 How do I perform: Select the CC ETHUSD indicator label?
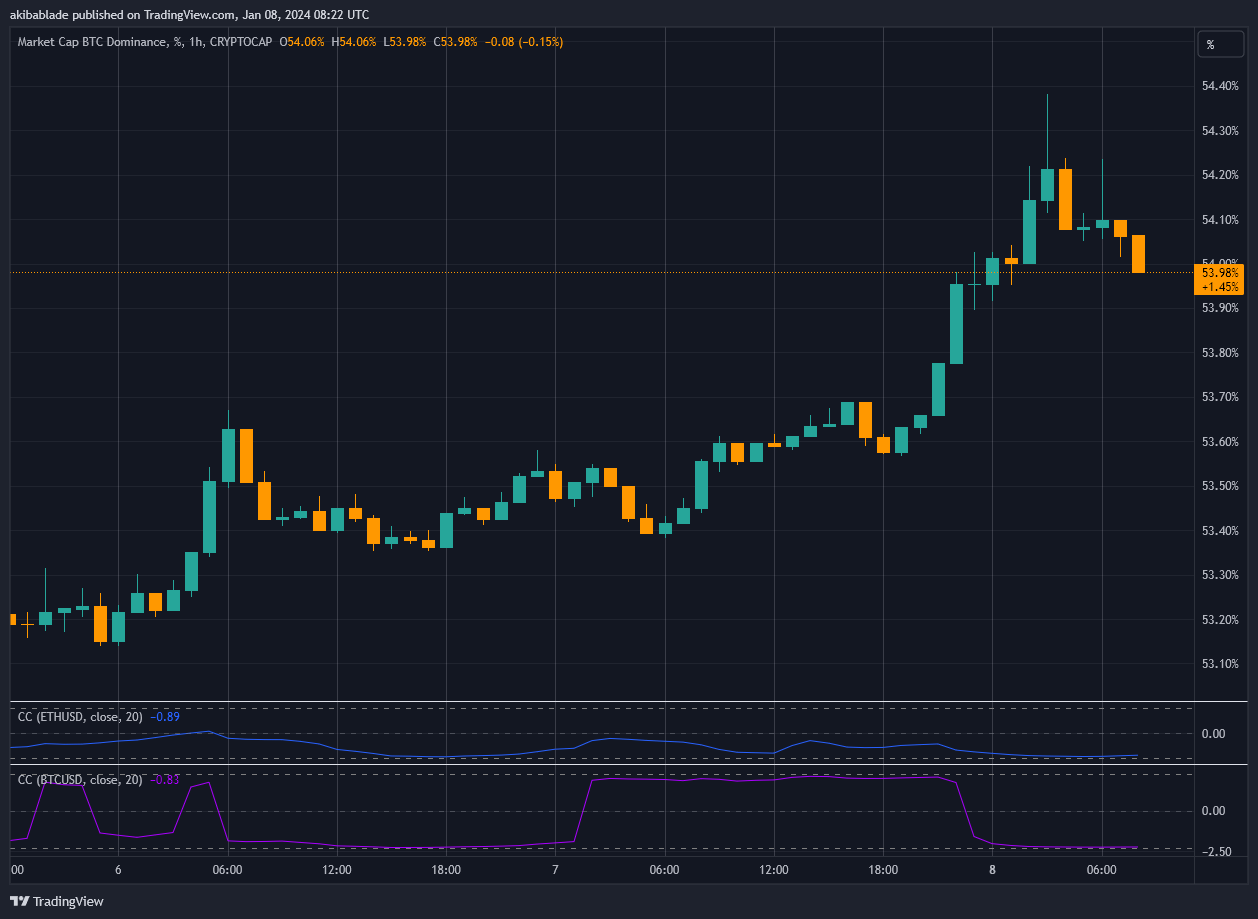pyautogui.click(x=81, y=716)
